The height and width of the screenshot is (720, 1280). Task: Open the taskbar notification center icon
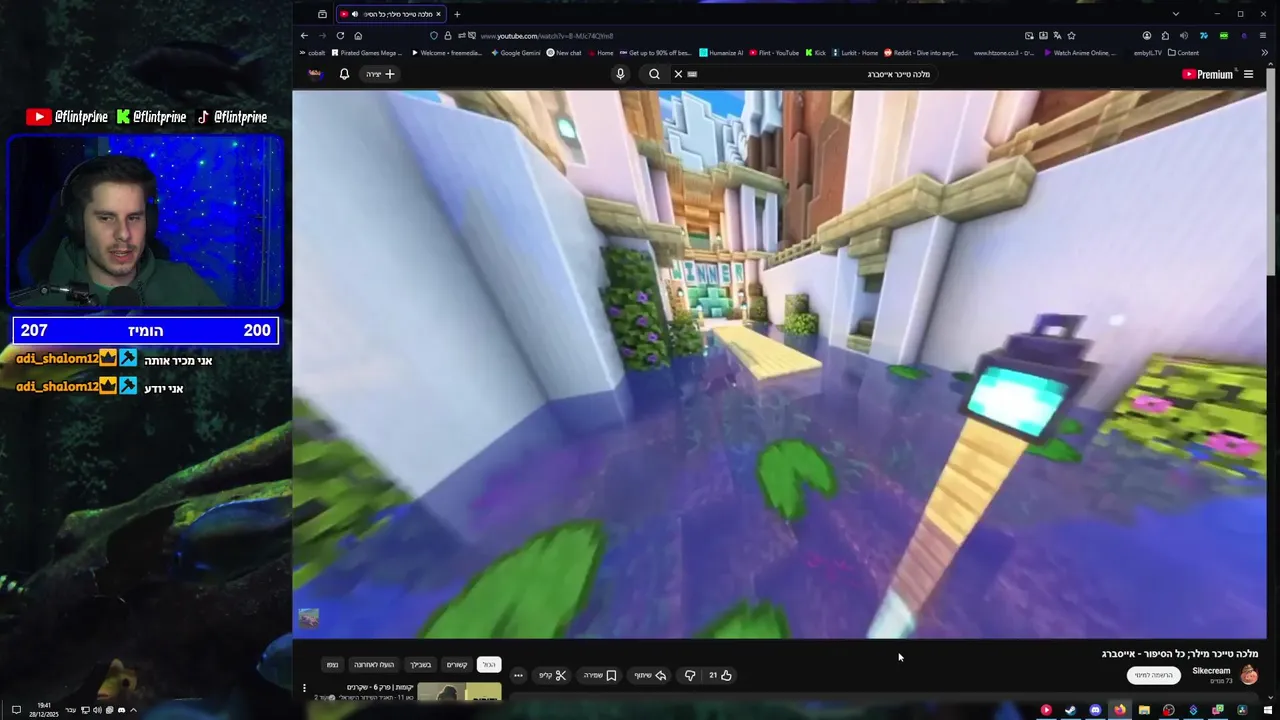coord(16,710)
